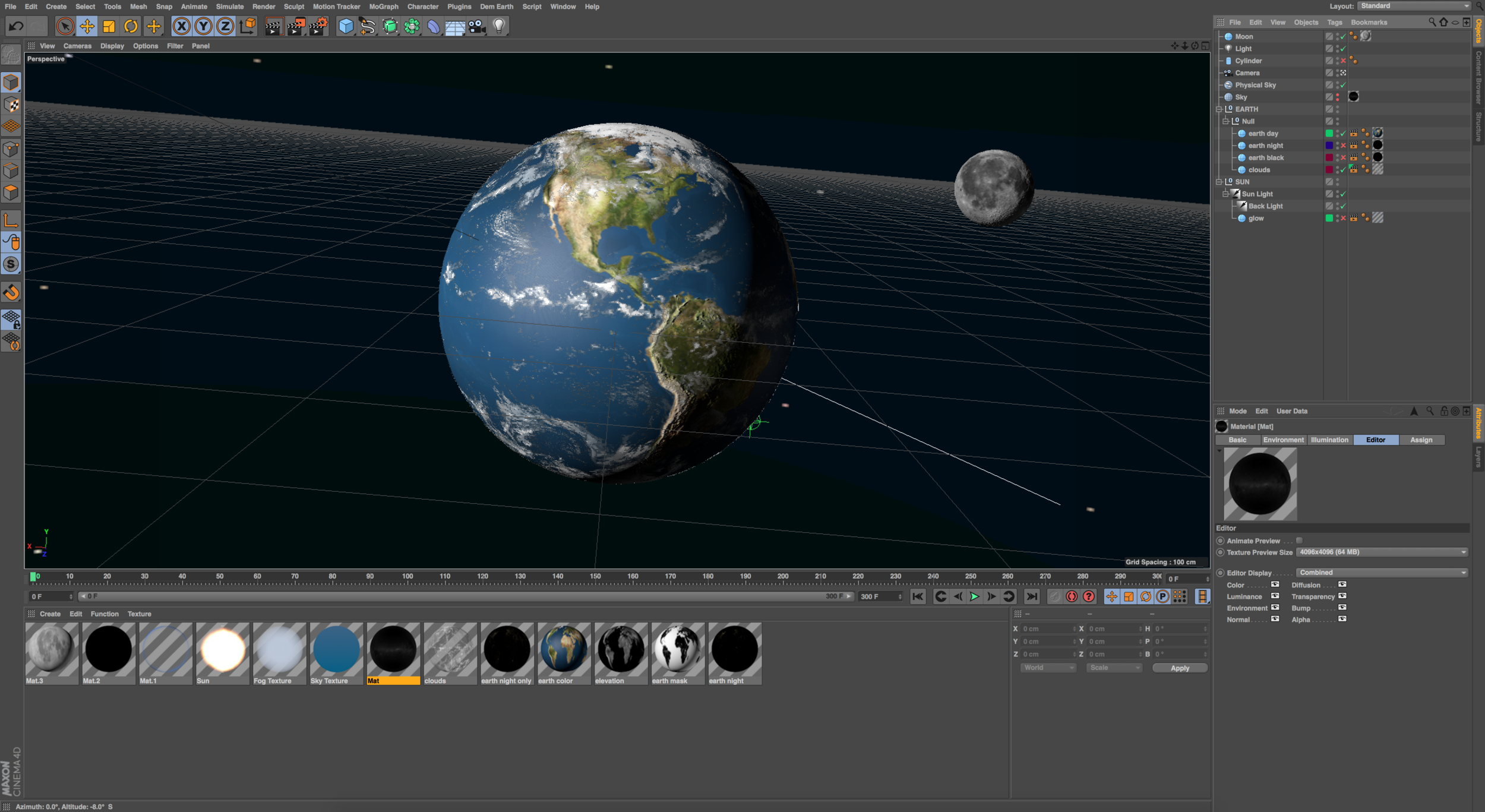This screenshot has width=1485, height=812.
Task: Add a Cube primitive object
Action: [346, 26]
